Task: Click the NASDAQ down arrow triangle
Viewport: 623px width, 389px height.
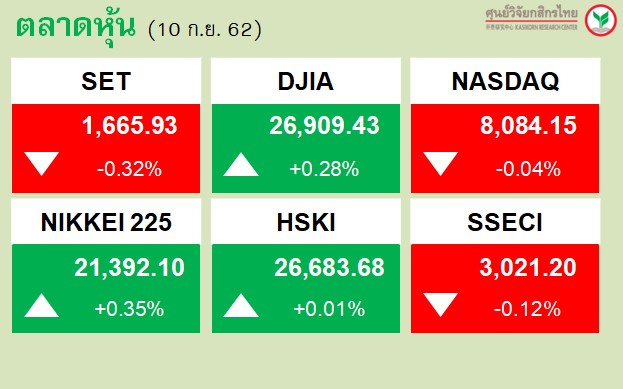Action: coord(440,164)
